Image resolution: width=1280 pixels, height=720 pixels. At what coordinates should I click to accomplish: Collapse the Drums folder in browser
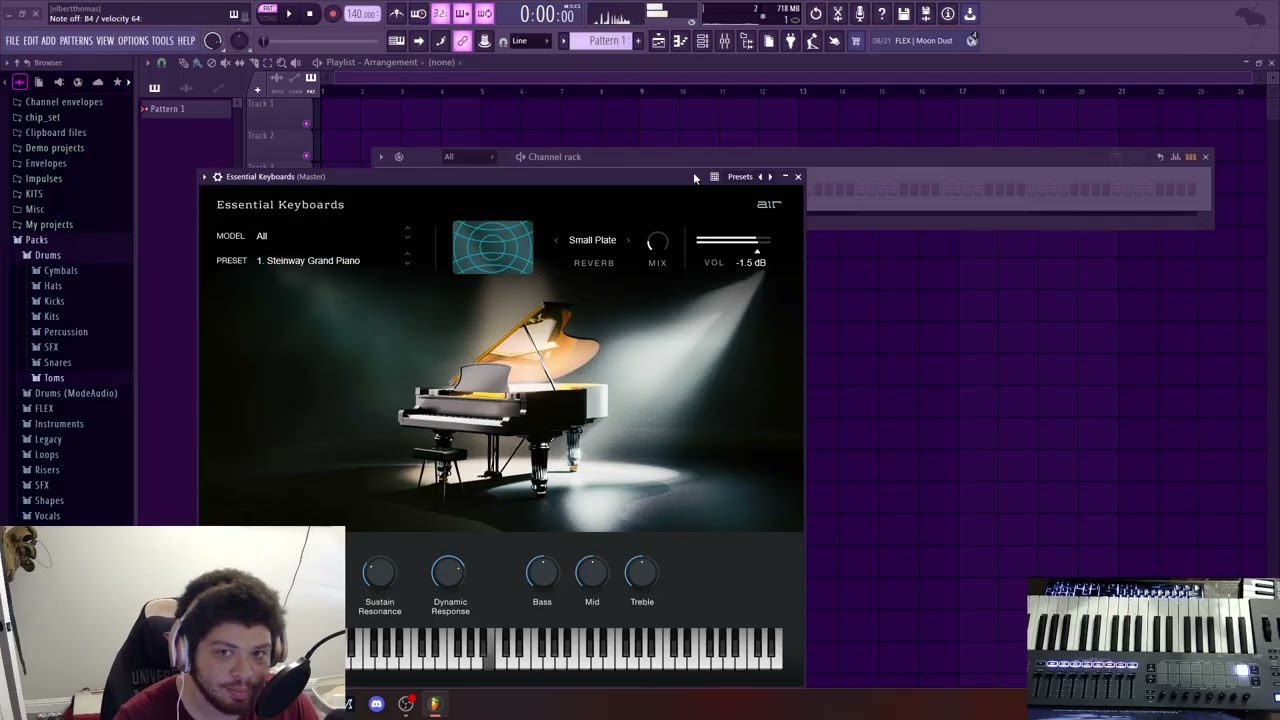tap(47, 255)
